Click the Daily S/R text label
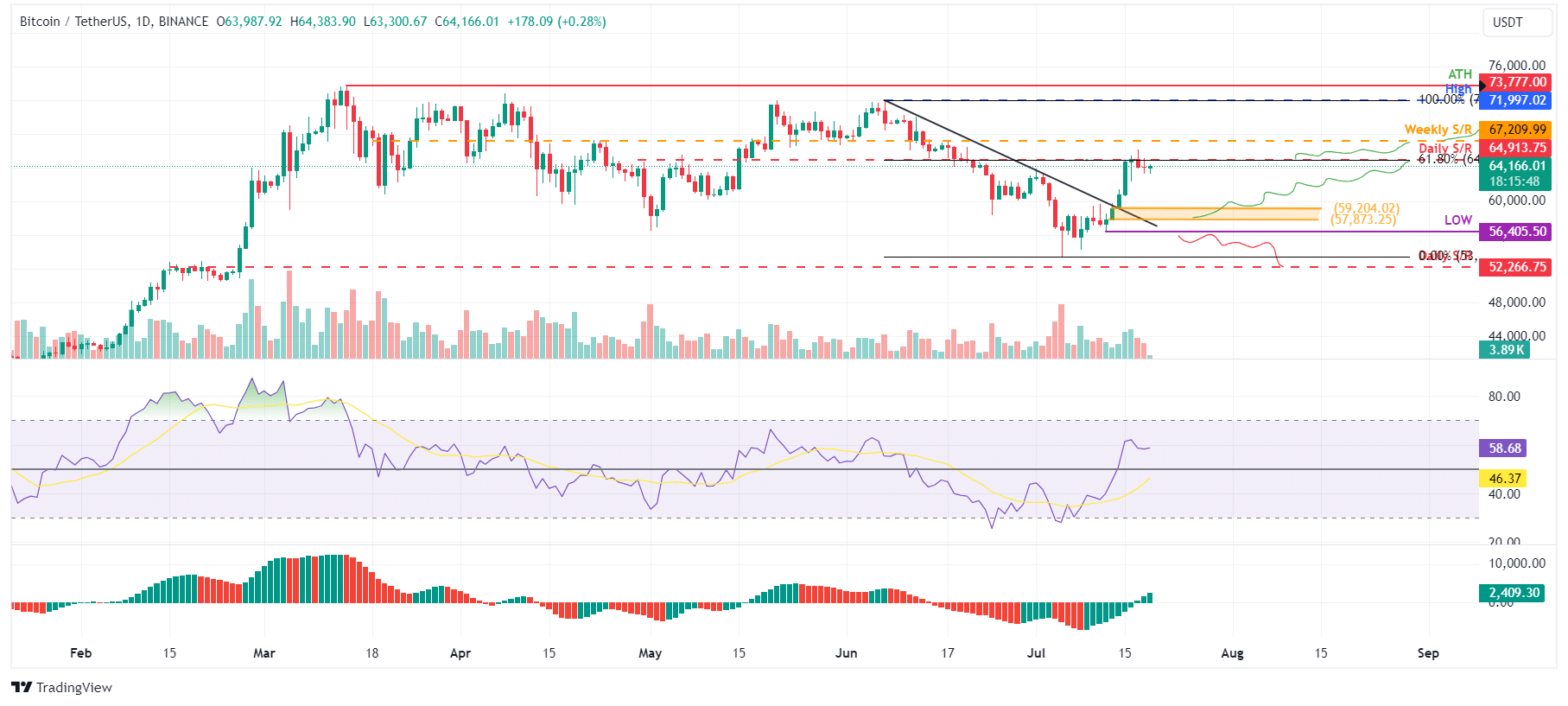Screen dimensions: 1568x706 click(x=1445, y=149)
